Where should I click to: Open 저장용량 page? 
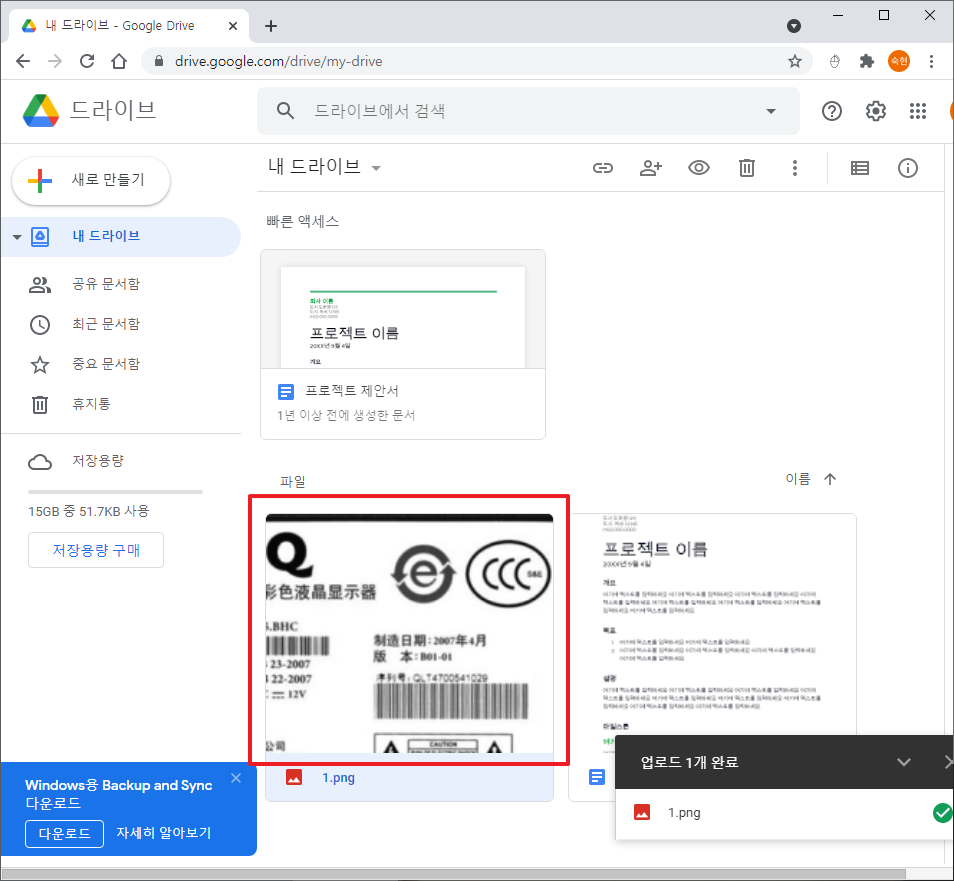pyautogui.click(x=97, y=461)
